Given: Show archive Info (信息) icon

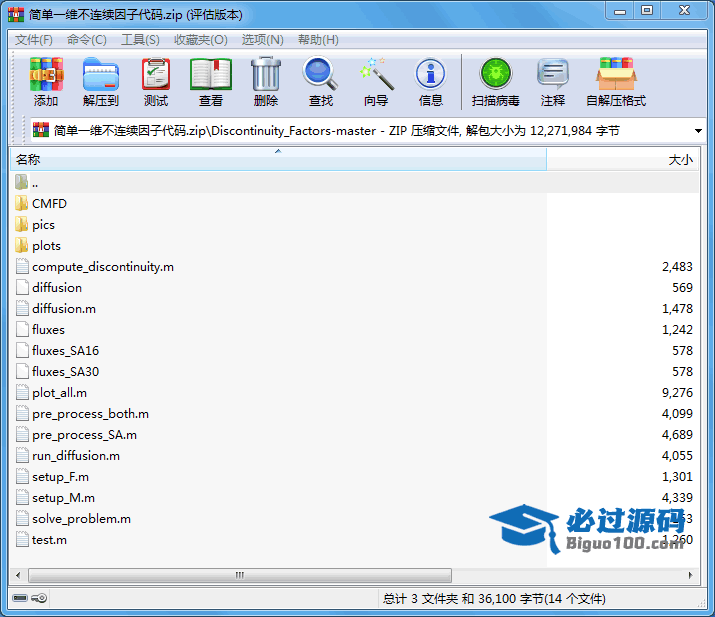Looking at the screenshot, I should click(x=430, y=73).
